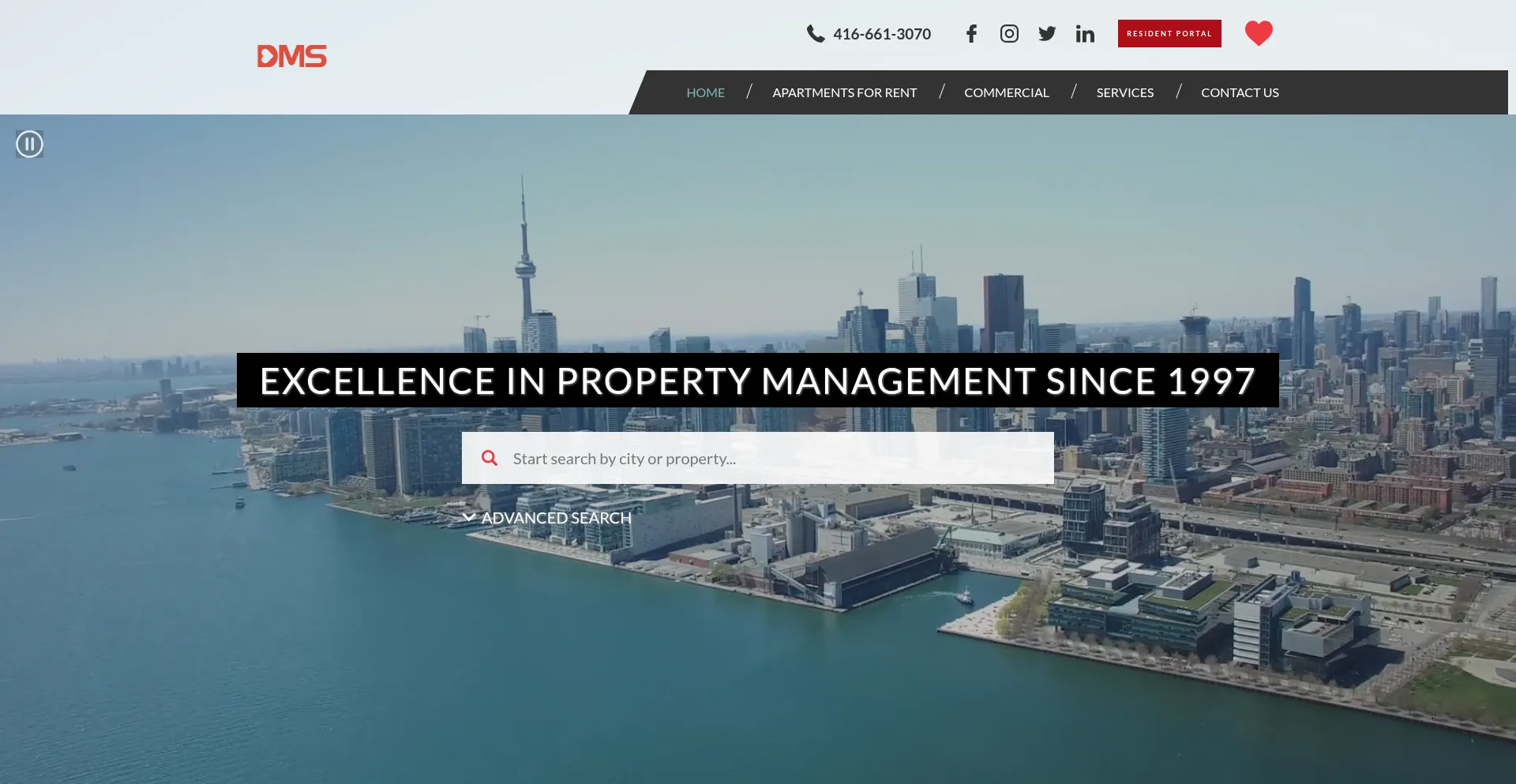Open the Twitter icon
The height and width of the screenshot is (784, 1516).
pyautogui.click(x=1046, y=33)
